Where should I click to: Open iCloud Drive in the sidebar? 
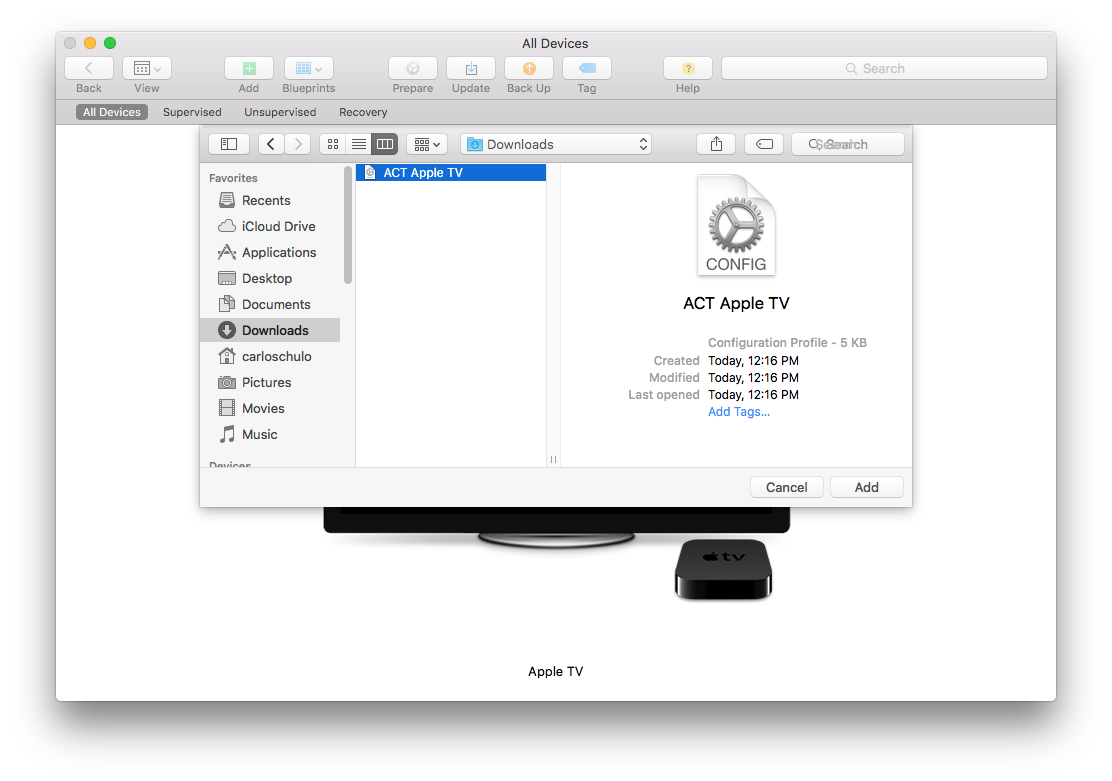270,226
